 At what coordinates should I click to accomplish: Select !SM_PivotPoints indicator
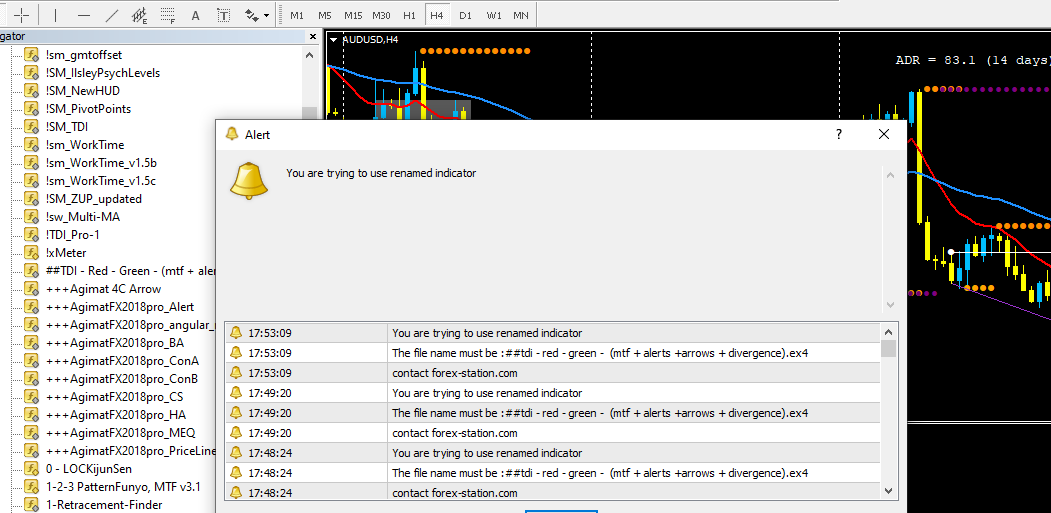tap(88, 109)
